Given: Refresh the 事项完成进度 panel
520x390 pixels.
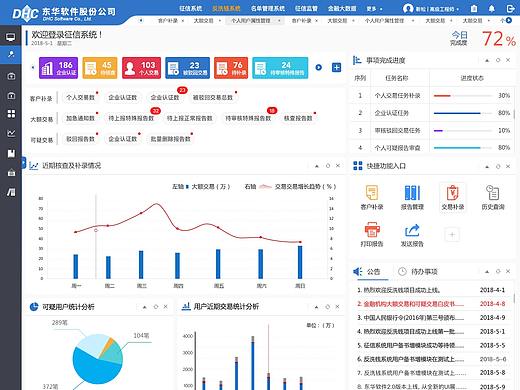Looking at the screenshot, I should pyautogui.click(x=498, y=60).
